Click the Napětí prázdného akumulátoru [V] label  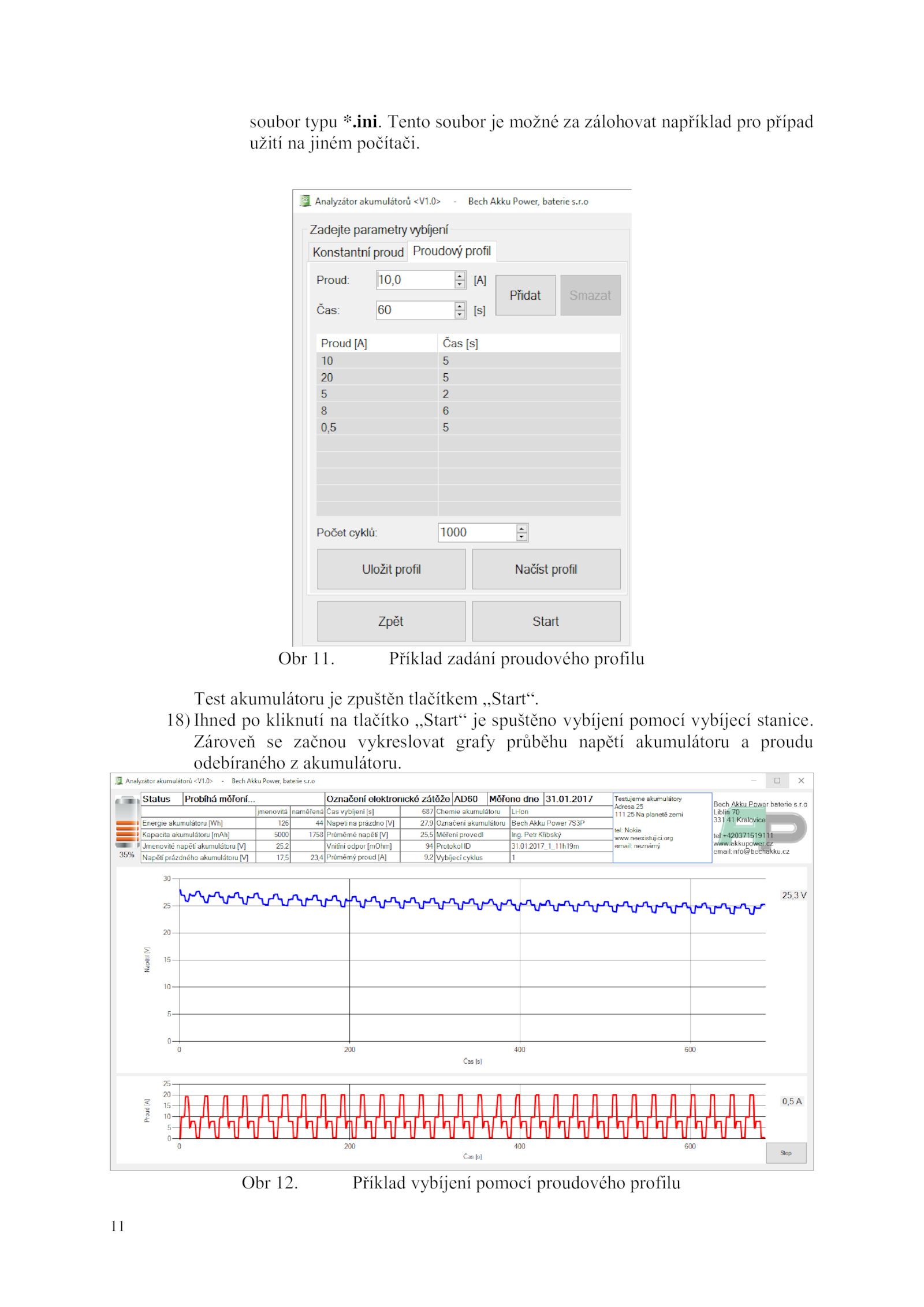(198, 857)
